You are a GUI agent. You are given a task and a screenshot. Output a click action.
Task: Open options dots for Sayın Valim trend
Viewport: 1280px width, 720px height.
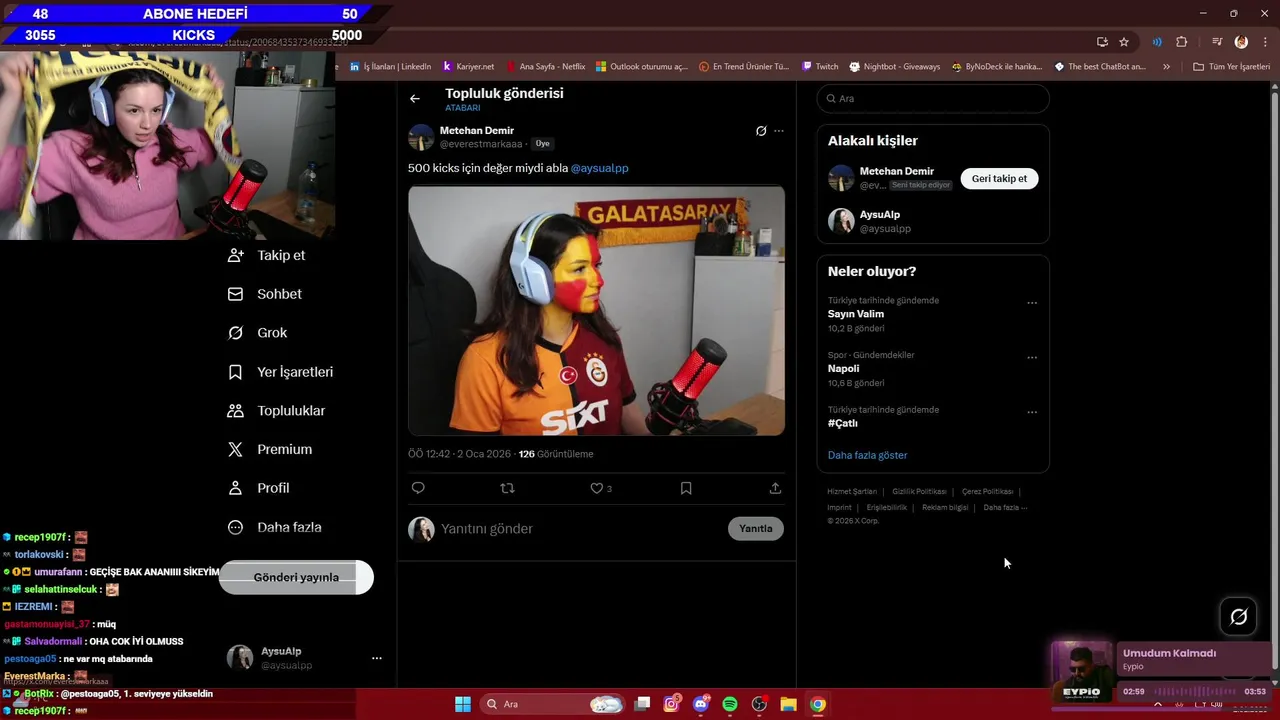(1032, 303)
